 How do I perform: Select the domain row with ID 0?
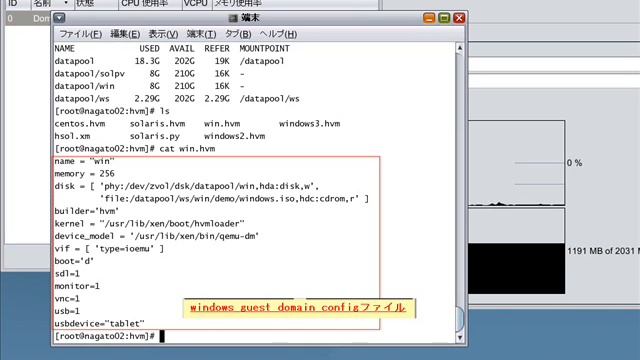[28, 18]
